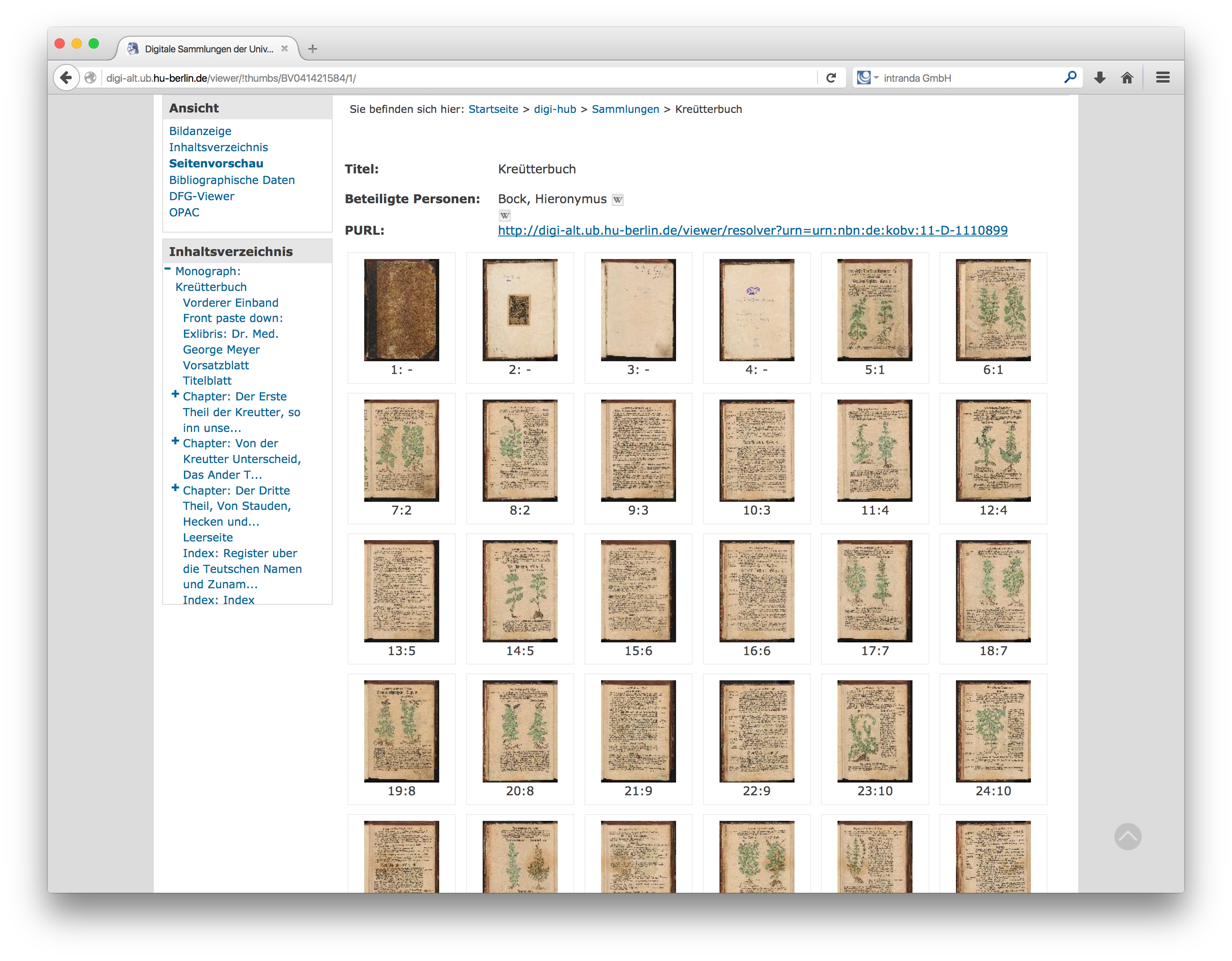Open Vorsatzblatt in contents tree

(x=216, y=365)
